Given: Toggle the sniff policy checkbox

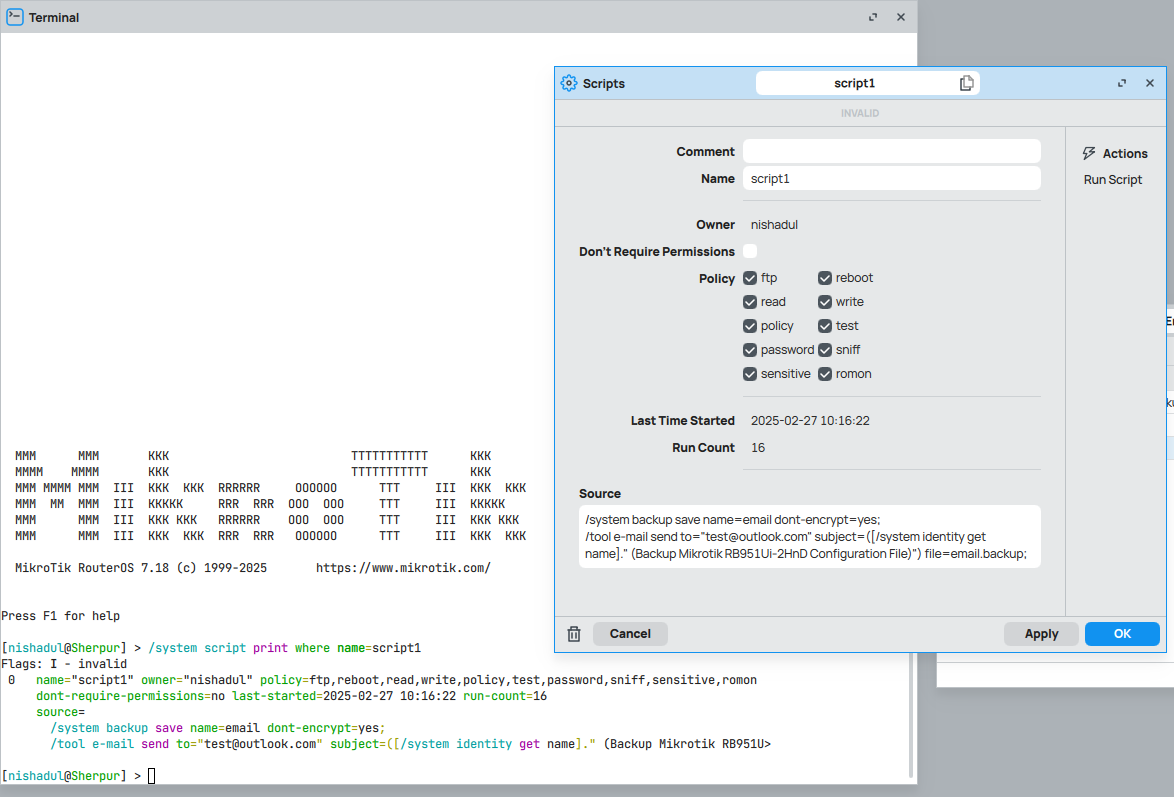Looking at the screenshot, I should pyautogui.click(x=825, y=350).
